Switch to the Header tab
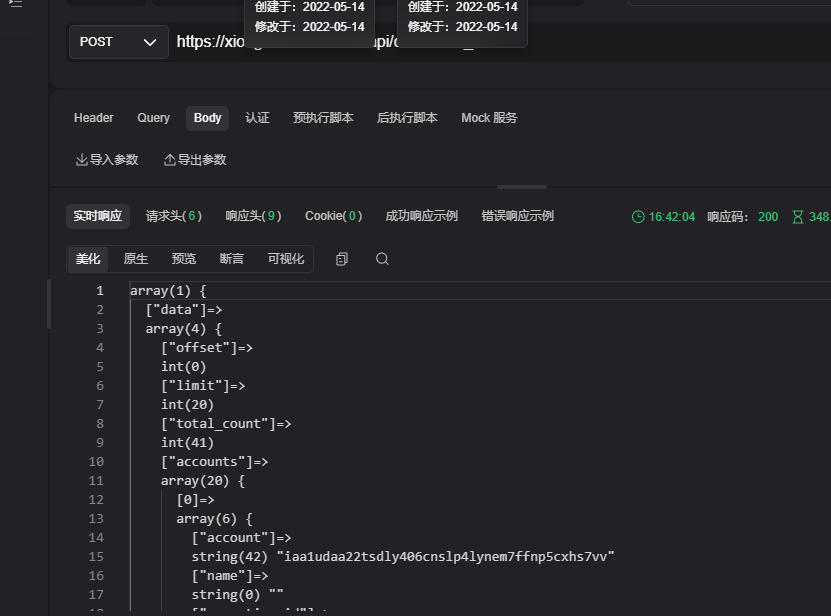This screenshot has height=616, width=831. (x=93, y=117)
